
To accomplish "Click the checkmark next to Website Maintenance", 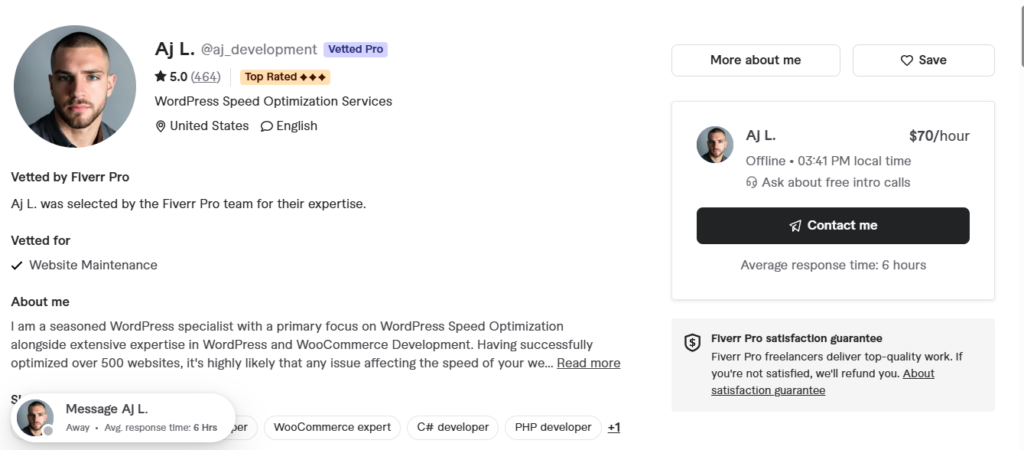I will click(17, 265).
